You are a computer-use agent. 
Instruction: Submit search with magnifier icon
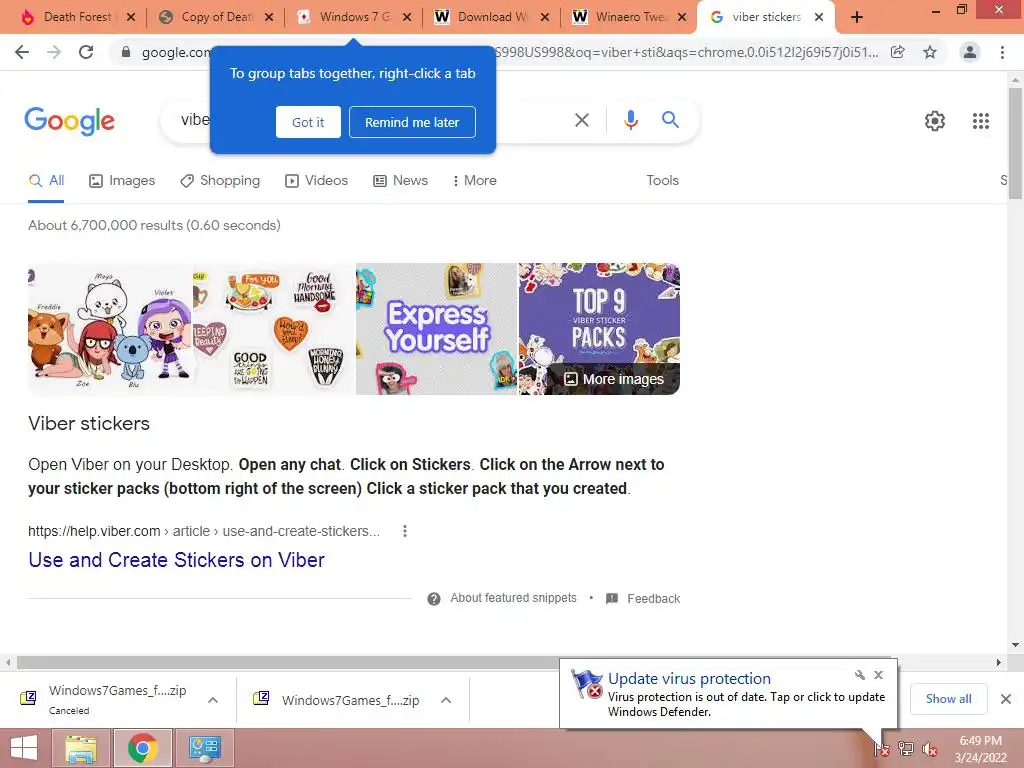coord(670,120)
